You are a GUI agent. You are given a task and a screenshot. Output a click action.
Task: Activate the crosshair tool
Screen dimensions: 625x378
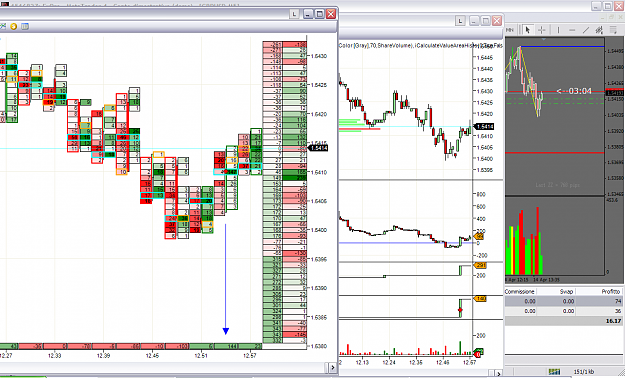[x=541, y=30]
